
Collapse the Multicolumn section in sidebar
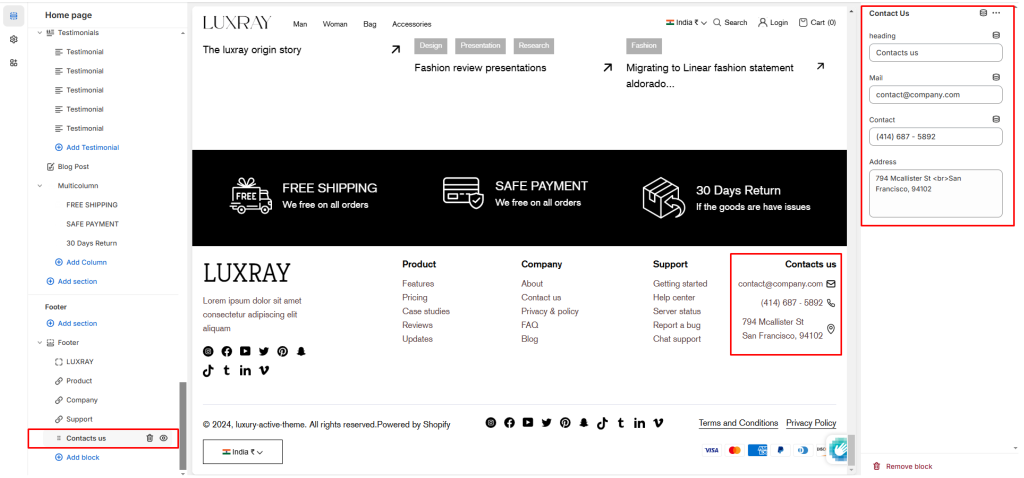point(39,185)
